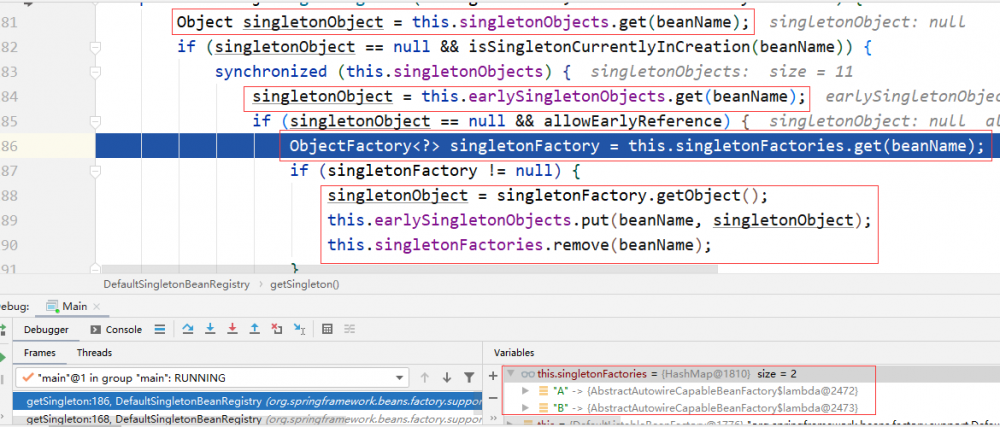Click line number 84 in gutter
Viewport: 1000px width, 427px height.
[10, 97]
